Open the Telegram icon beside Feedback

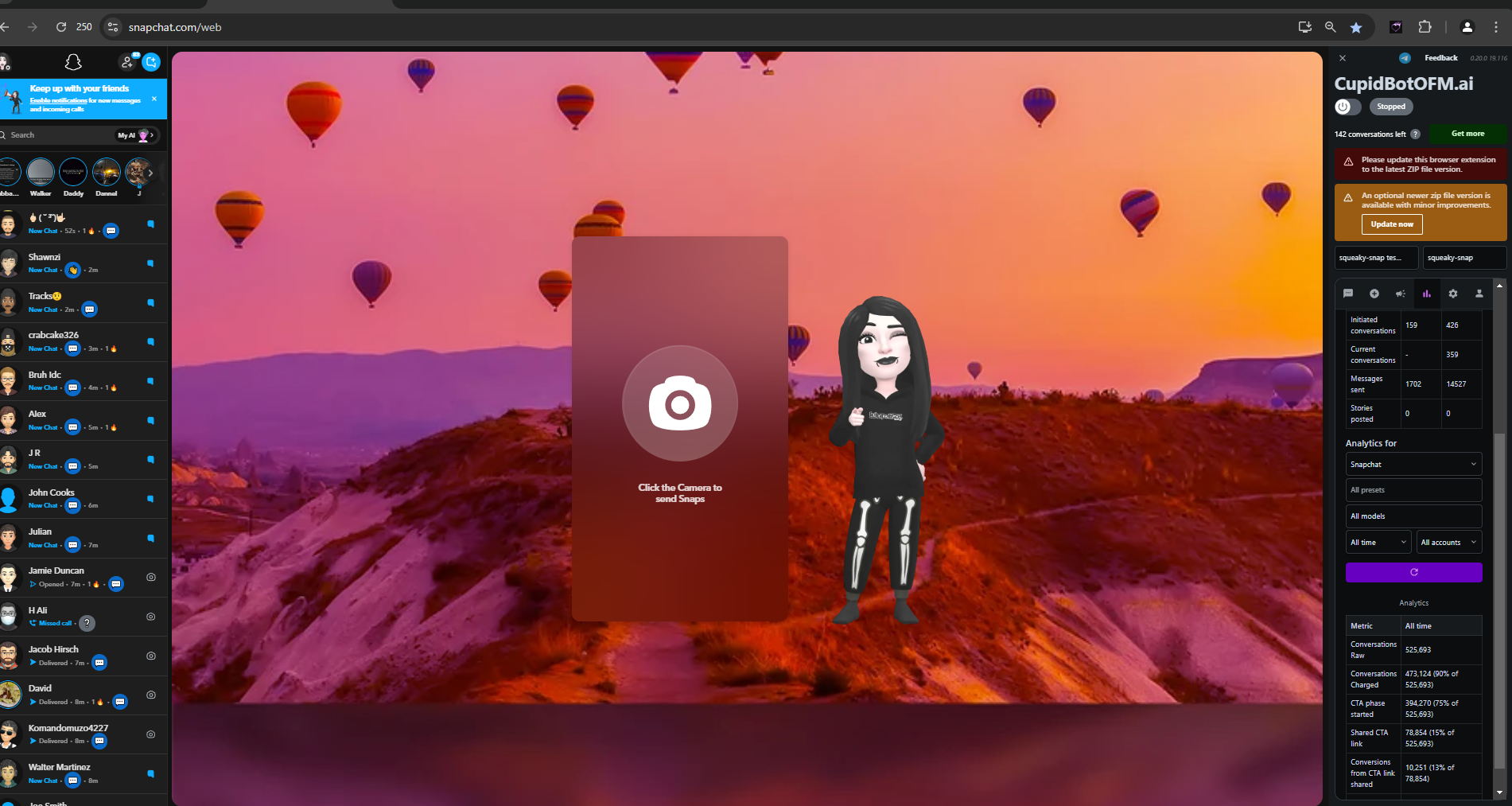[1405, 58]
